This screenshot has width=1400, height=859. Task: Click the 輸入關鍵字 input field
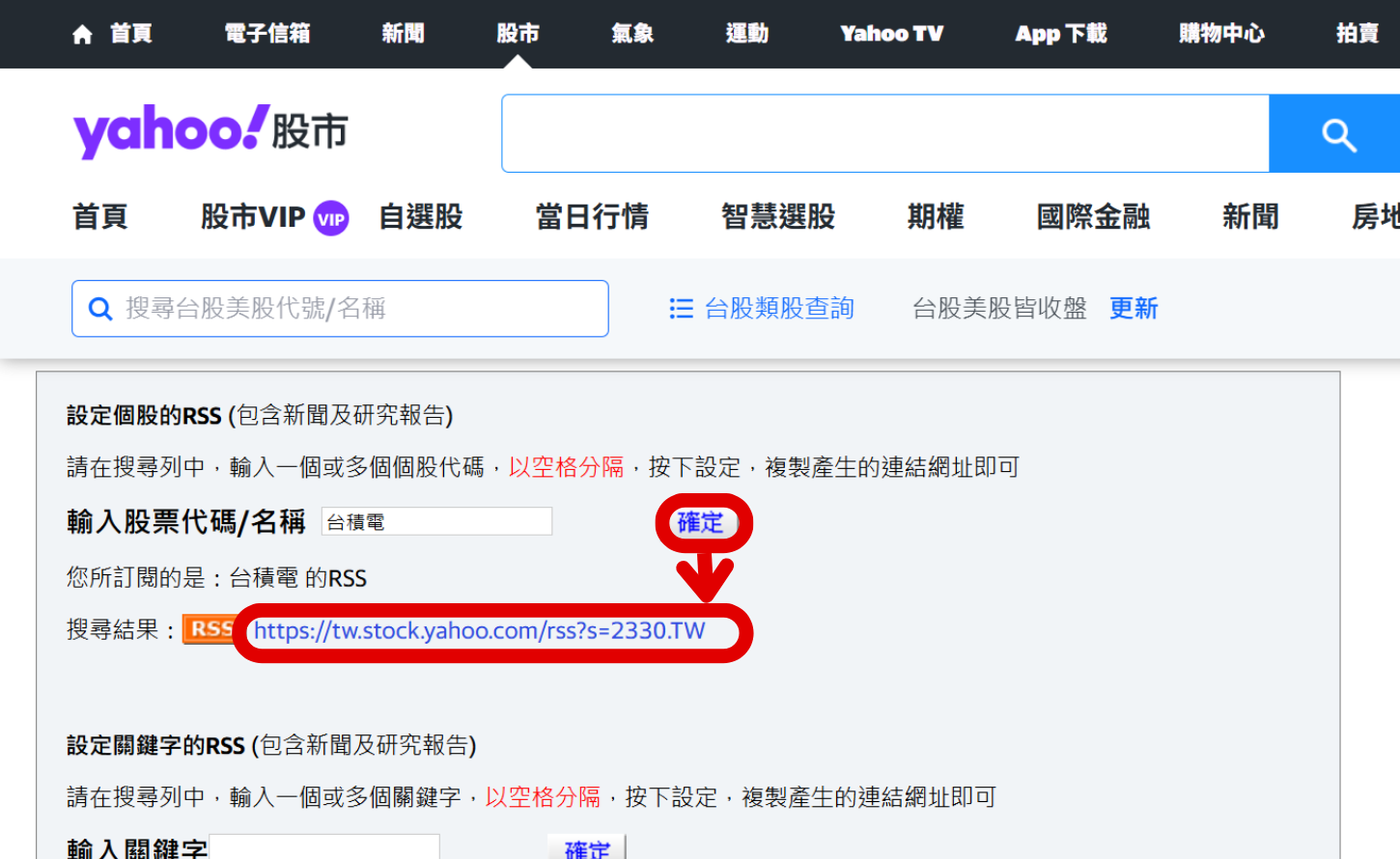tap(324, 847)
